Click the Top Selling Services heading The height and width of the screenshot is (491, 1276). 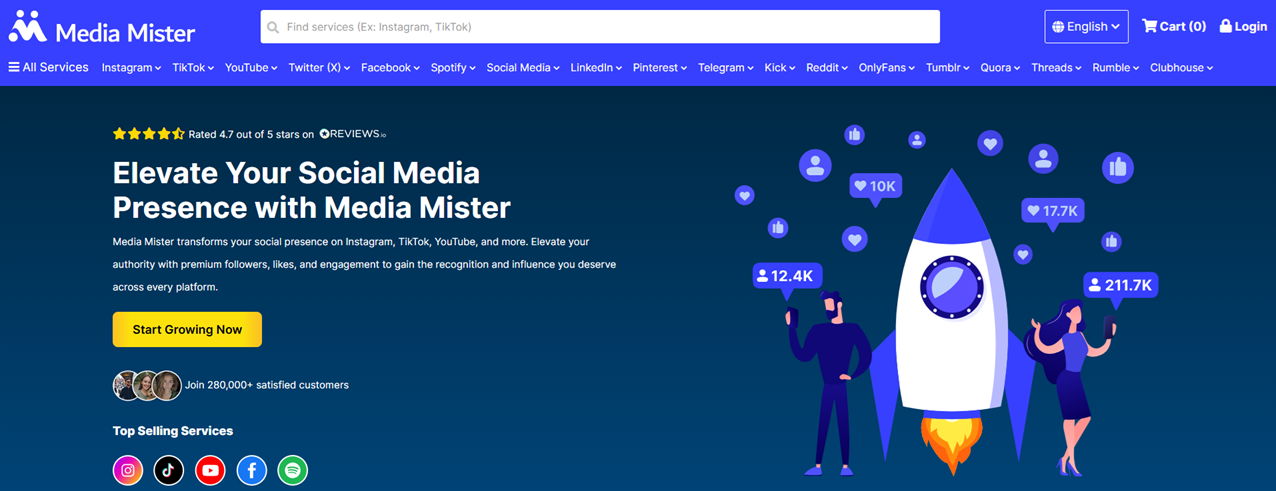173,431
